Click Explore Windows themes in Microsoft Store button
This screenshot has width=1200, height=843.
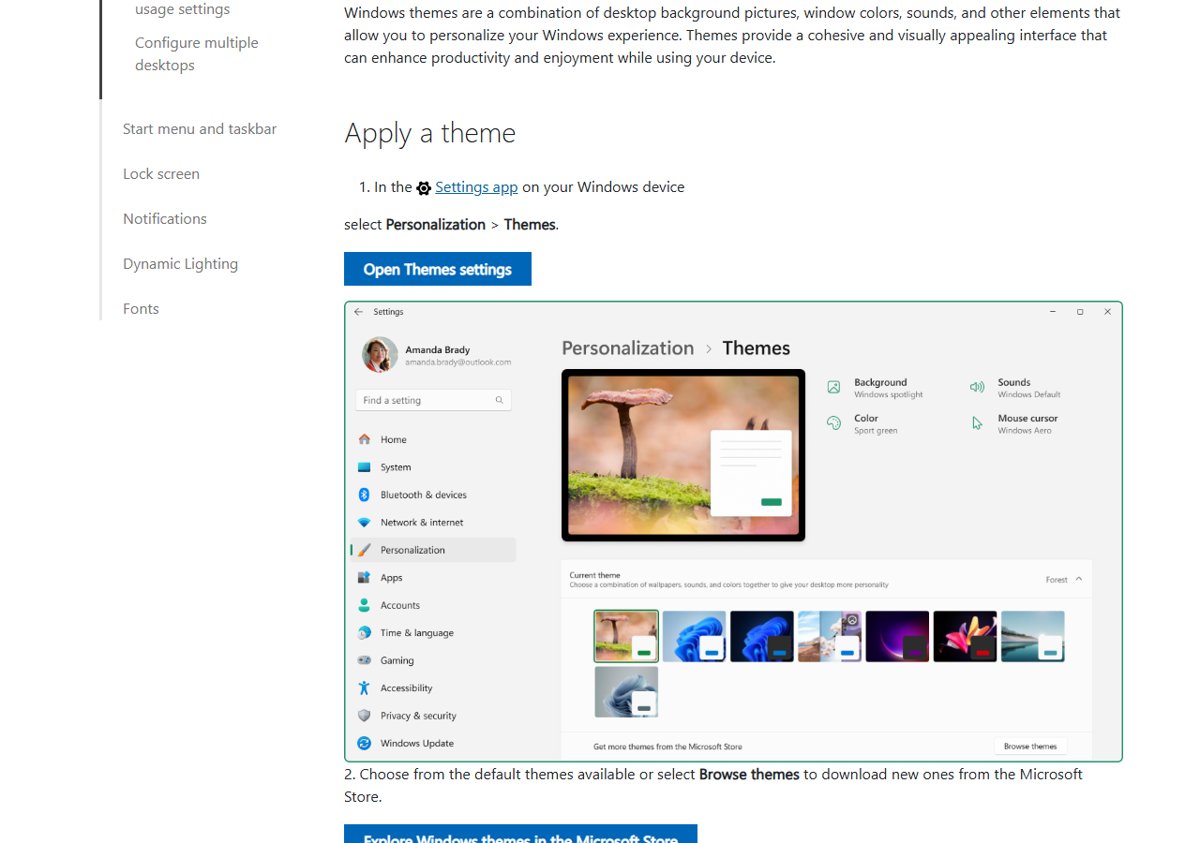[x=520, y=834]
